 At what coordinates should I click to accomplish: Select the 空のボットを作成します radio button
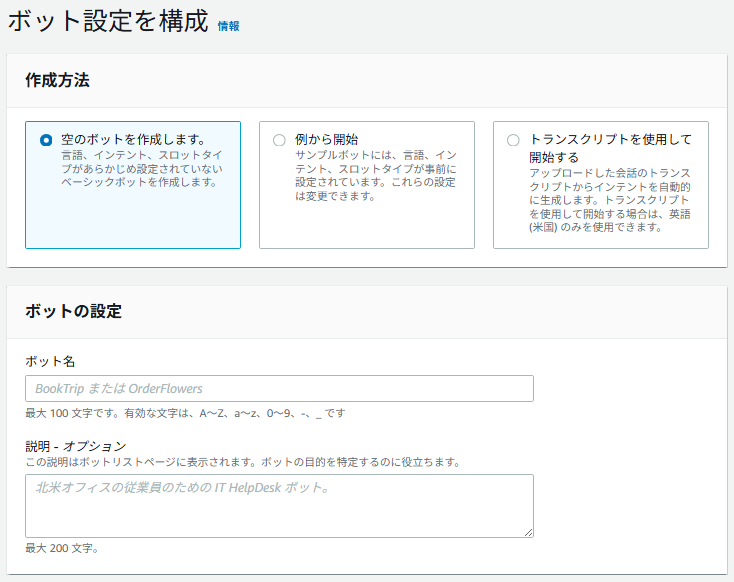[x=46, y=140]
